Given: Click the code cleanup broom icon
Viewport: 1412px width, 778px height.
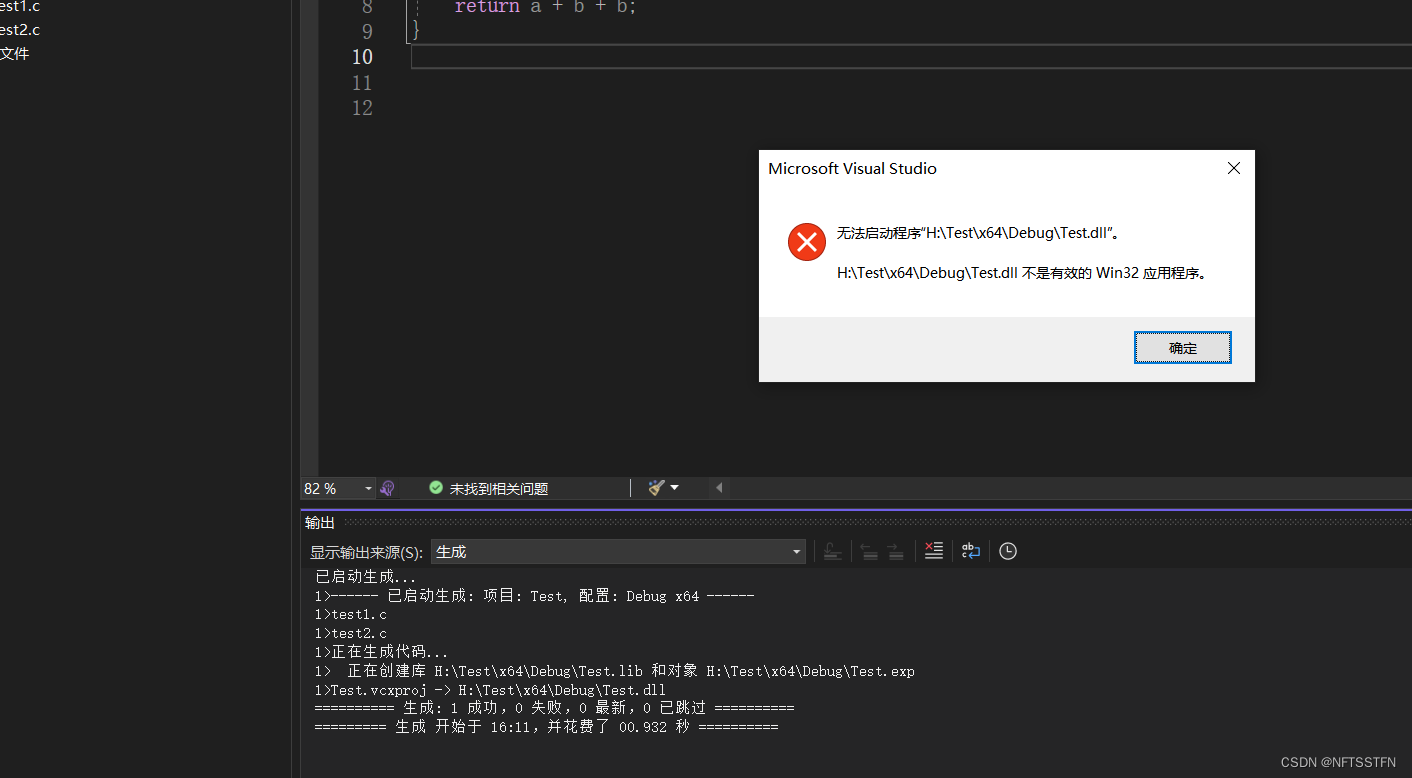Looking at the screenshot, I should [x=656, y=488].
